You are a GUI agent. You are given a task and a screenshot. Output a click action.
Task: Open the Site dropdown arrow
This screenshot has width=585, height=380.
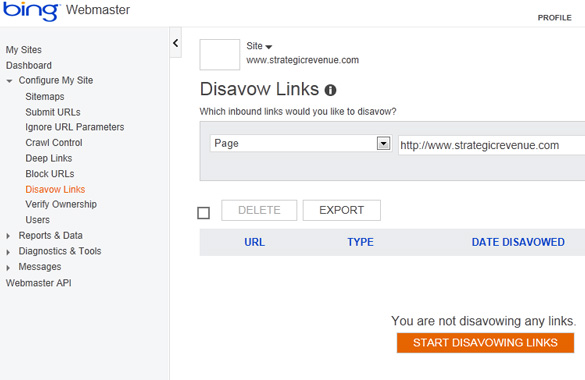click(269, 47)
